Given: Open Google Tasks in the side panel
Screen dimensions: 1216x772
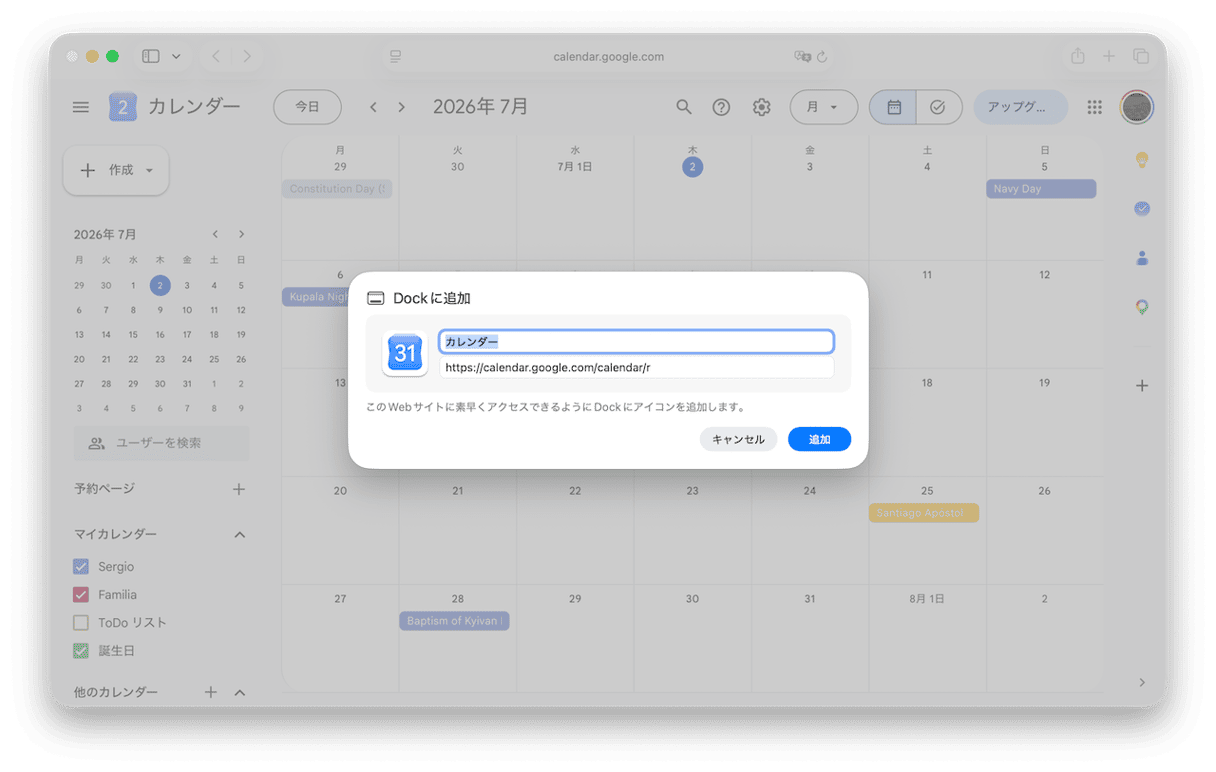Looking at the screenshot, I should [x=1142, y=209].
